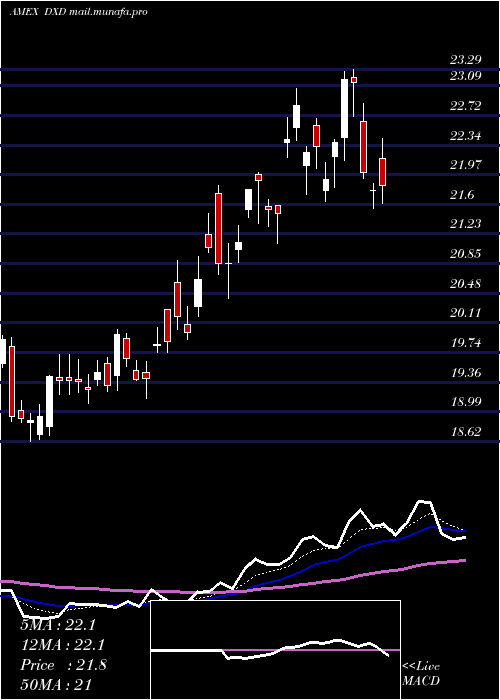The image size is (500, 700).
Task: Select the 18.99 price axis label
Action: tap(465, 402)
